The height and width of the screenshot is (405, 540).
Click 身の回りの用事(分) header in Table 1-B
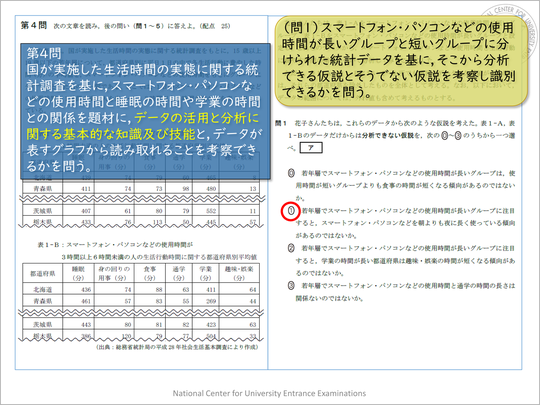point(114,273)
